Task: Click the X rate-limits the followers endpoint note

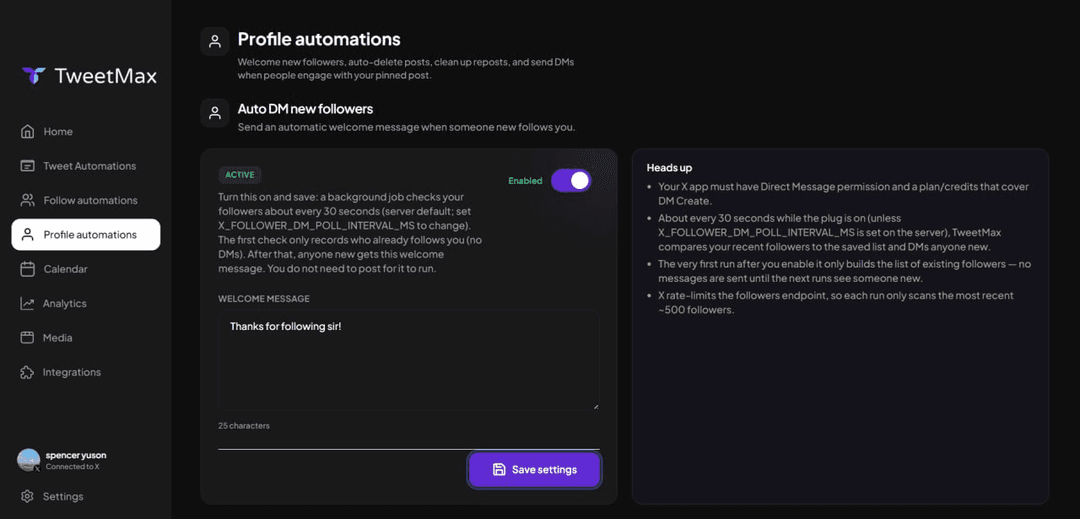Action: point(835,302)
